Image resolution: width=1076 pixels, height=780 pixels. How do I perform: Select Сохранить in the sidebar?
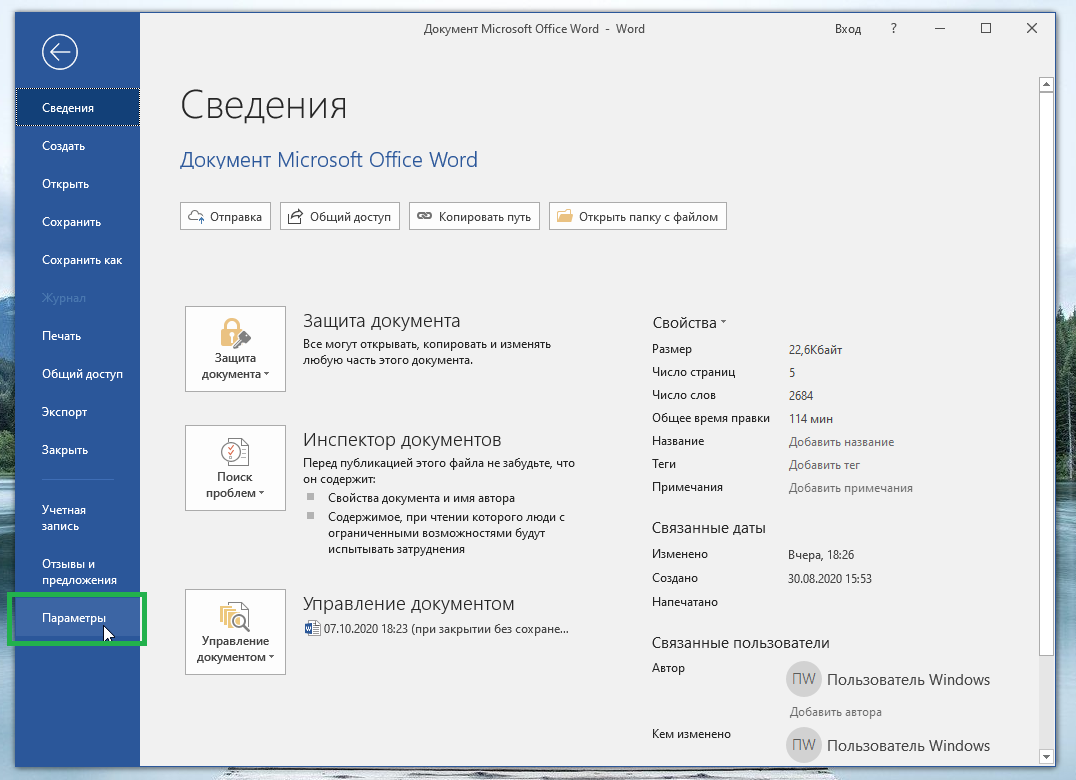point(78,222)
